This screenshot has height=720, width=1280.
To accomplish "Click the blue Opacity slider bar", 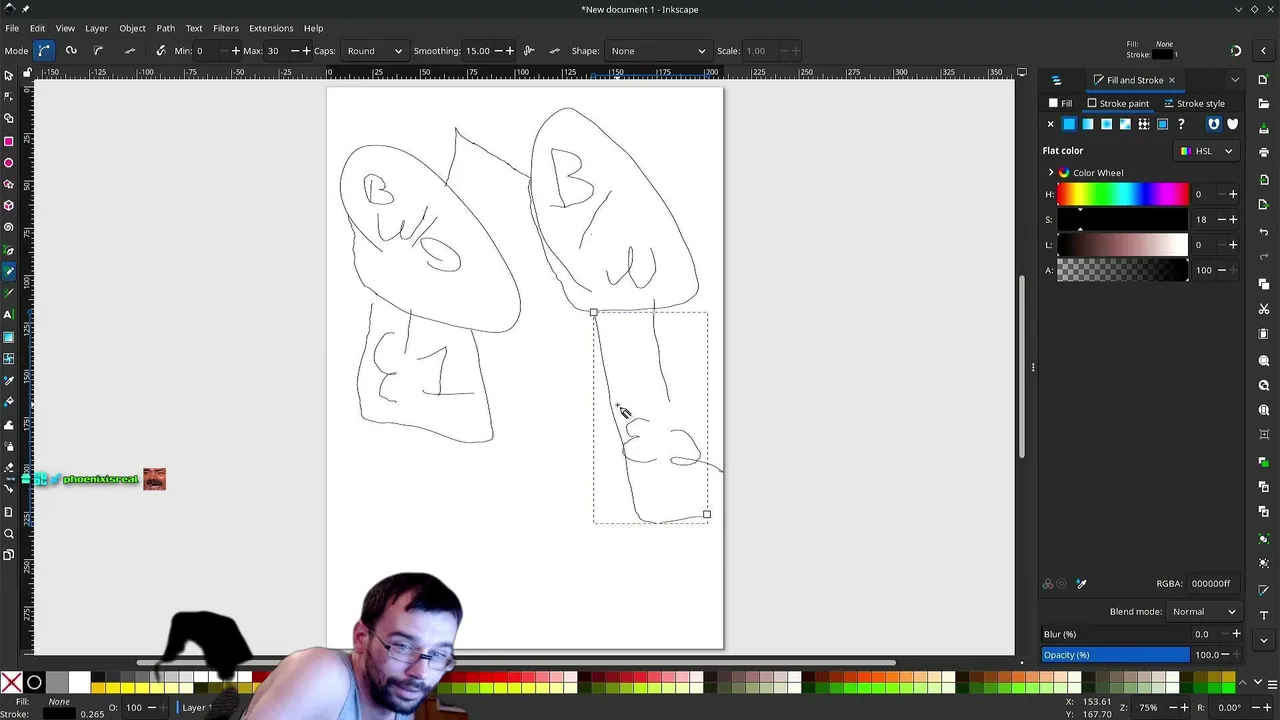I will point(1116,655).
